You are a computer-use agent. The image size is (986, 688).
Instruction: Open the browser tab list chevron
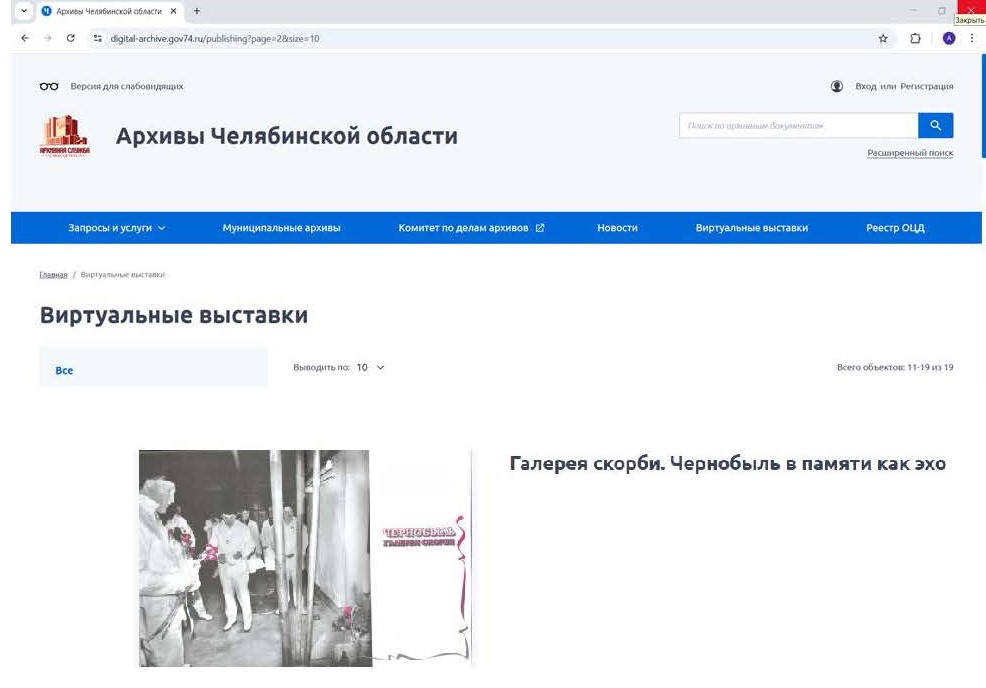[x=22, y=11]
